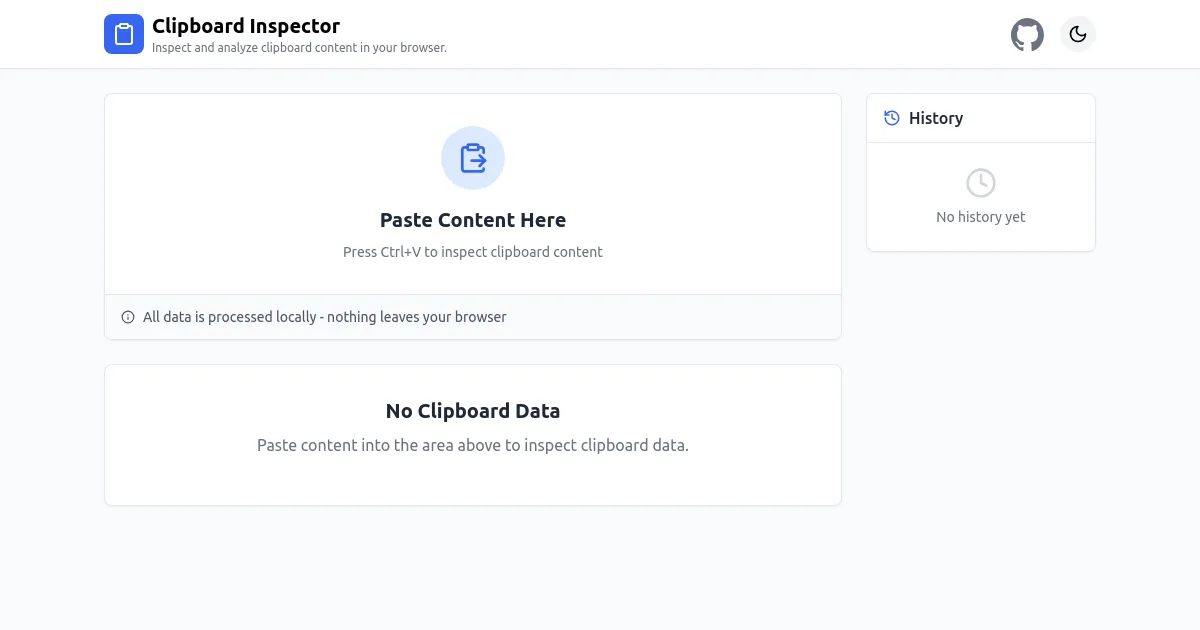Open the GitHub repository link icon
The height and width of the screenshot is (630, 1200).
pyautogui.click(x=1027, y=35)
